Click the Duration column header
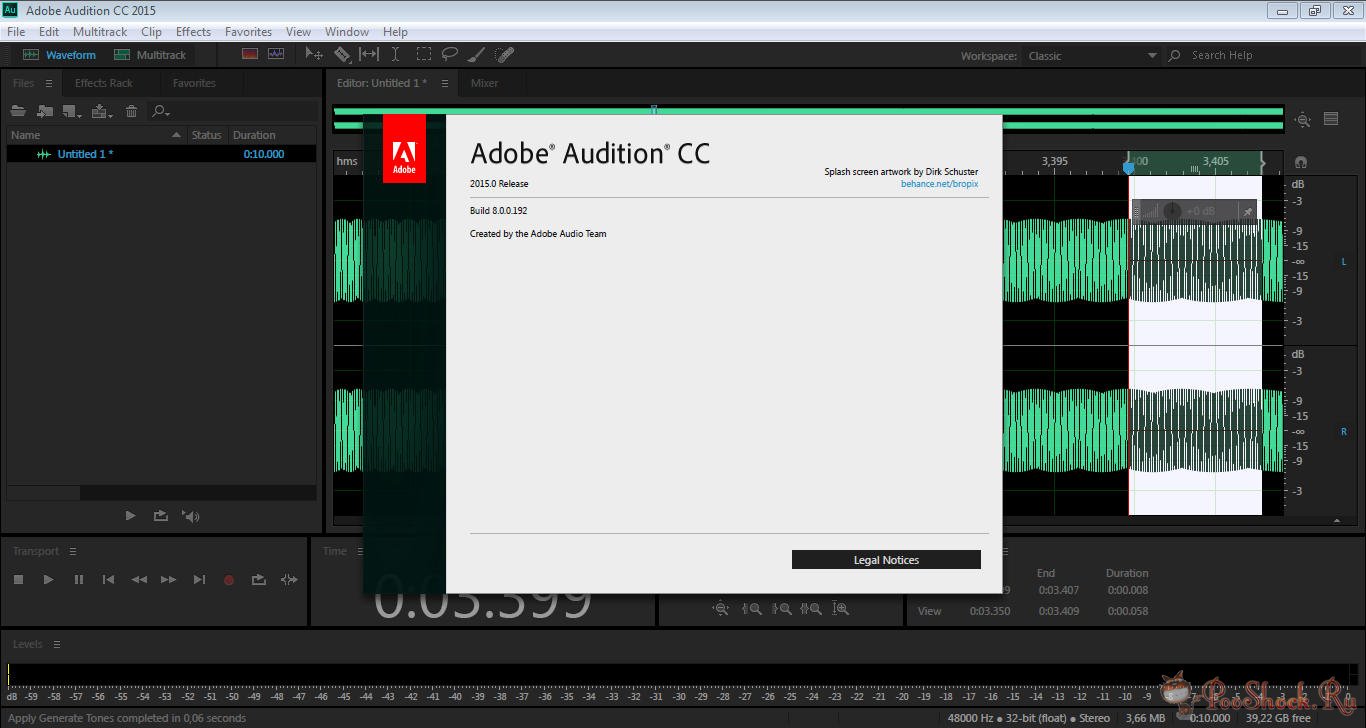The height and width of the screenshot is (728, 1366). (254, 135)
